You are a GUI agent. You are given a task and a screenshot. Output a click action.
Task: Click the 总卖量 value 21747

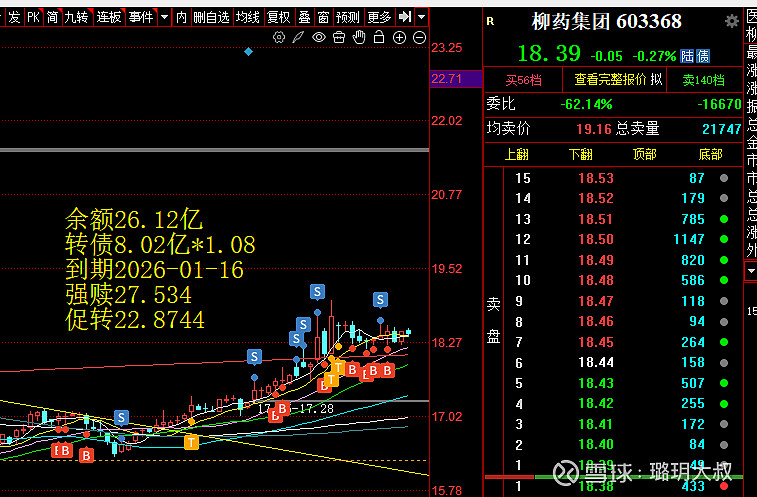(x=722, y=129)
